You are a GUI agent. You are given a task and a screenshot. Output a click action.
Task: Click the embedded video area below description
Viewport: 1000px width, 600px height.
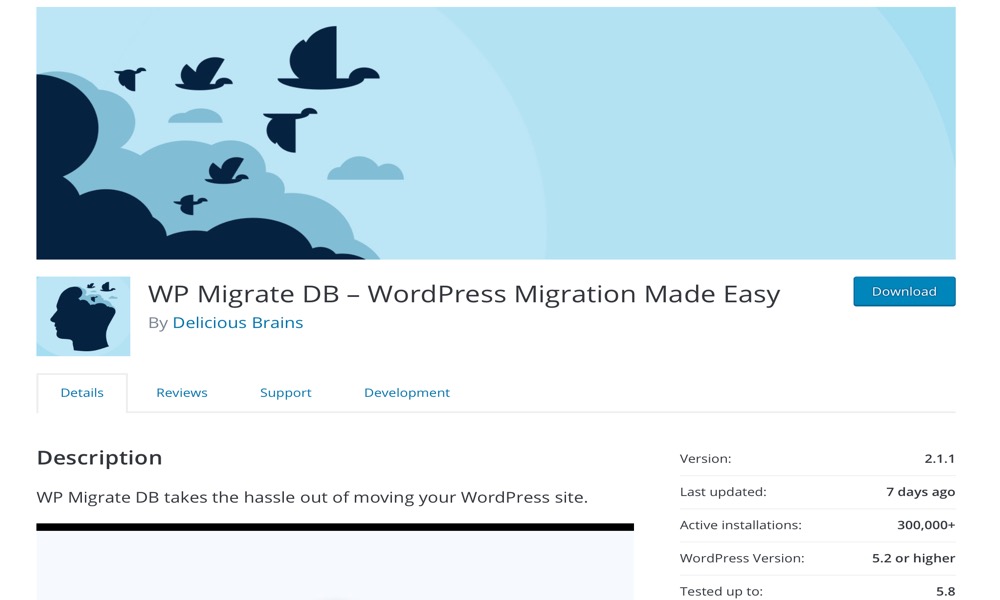click(x=335, y=562)
